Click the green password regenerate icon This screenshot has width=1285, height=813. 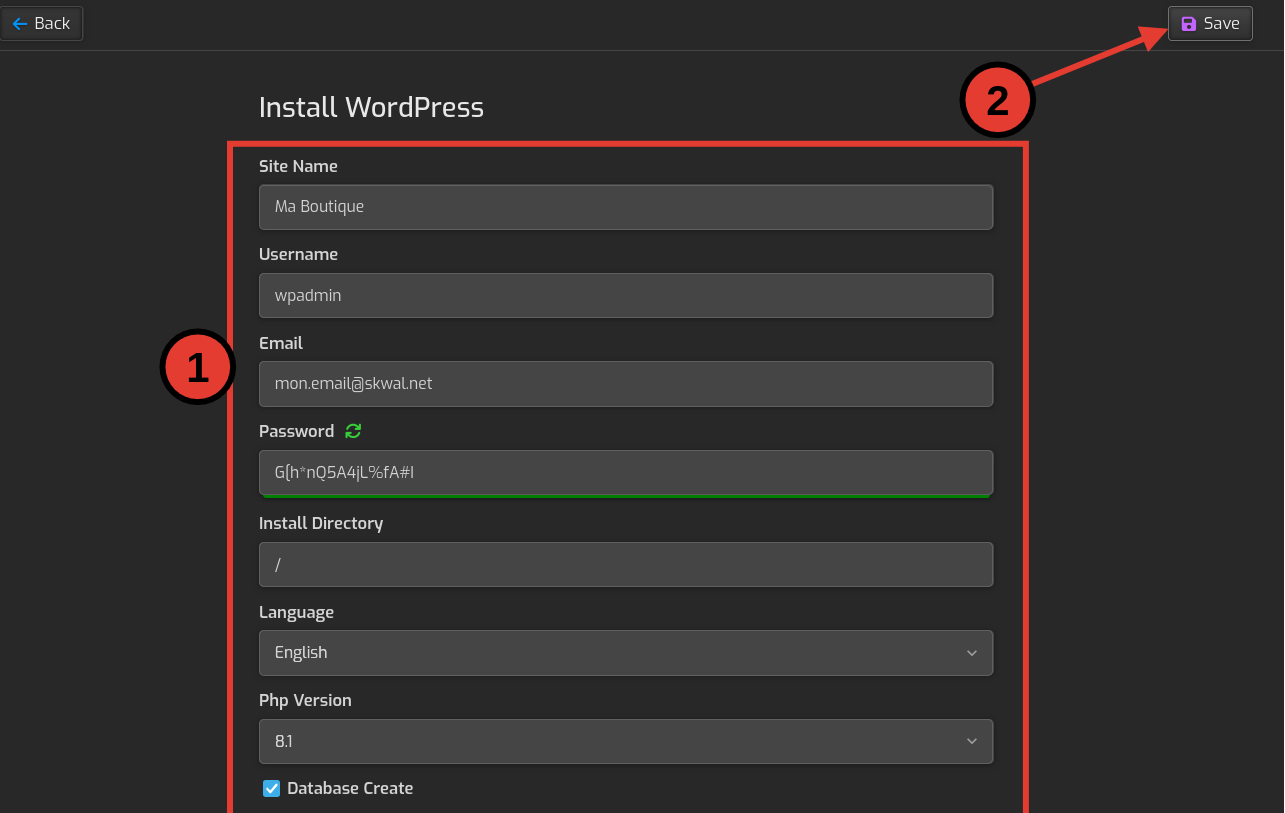point(352,431)
